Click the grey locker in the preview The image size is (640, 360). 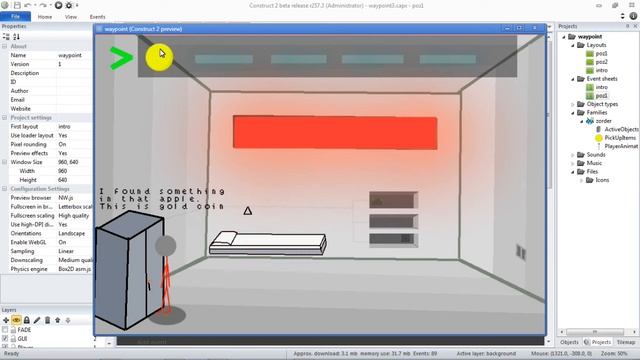[130, 270]
